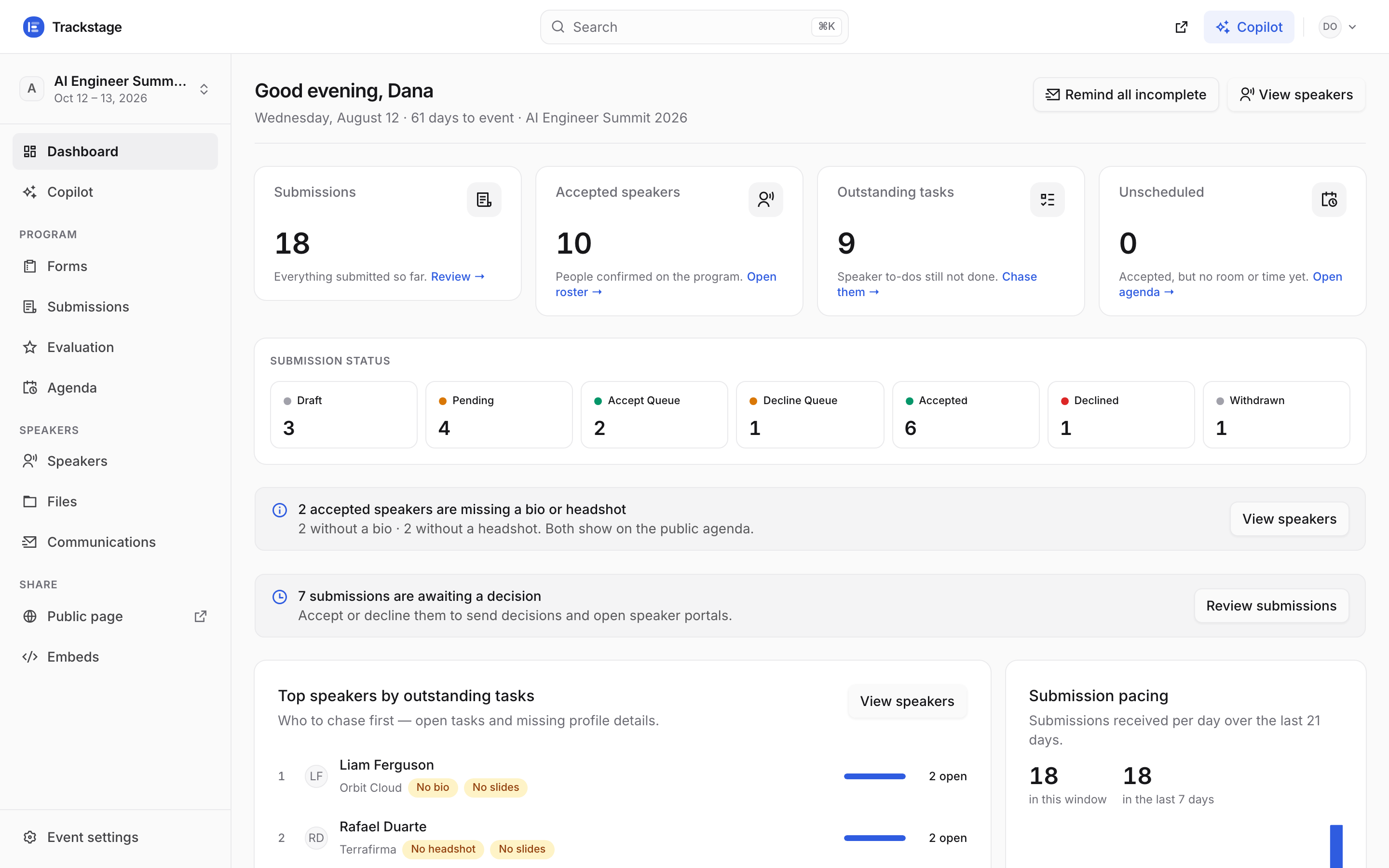Open Embeds in the sidebar
Viewport: 1389px width, 868px height.
[115, 657]
